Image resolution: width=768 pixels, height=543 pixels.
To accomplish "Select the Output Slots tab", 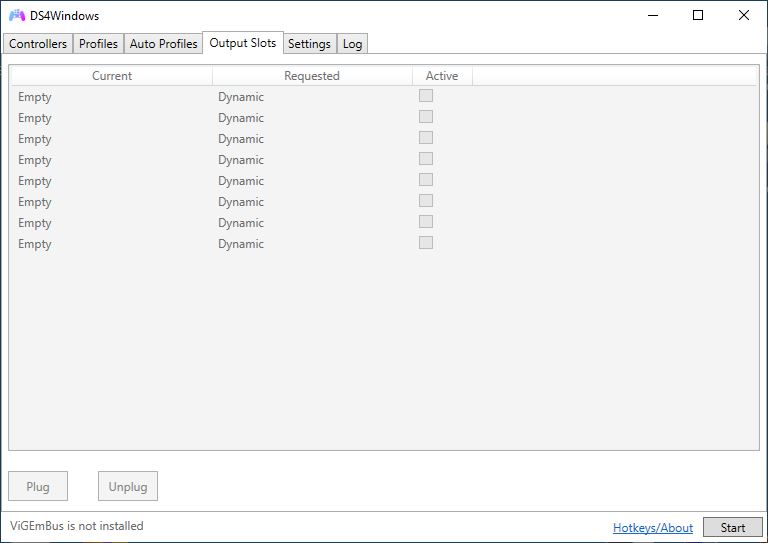I will click(x=243, y=43).
